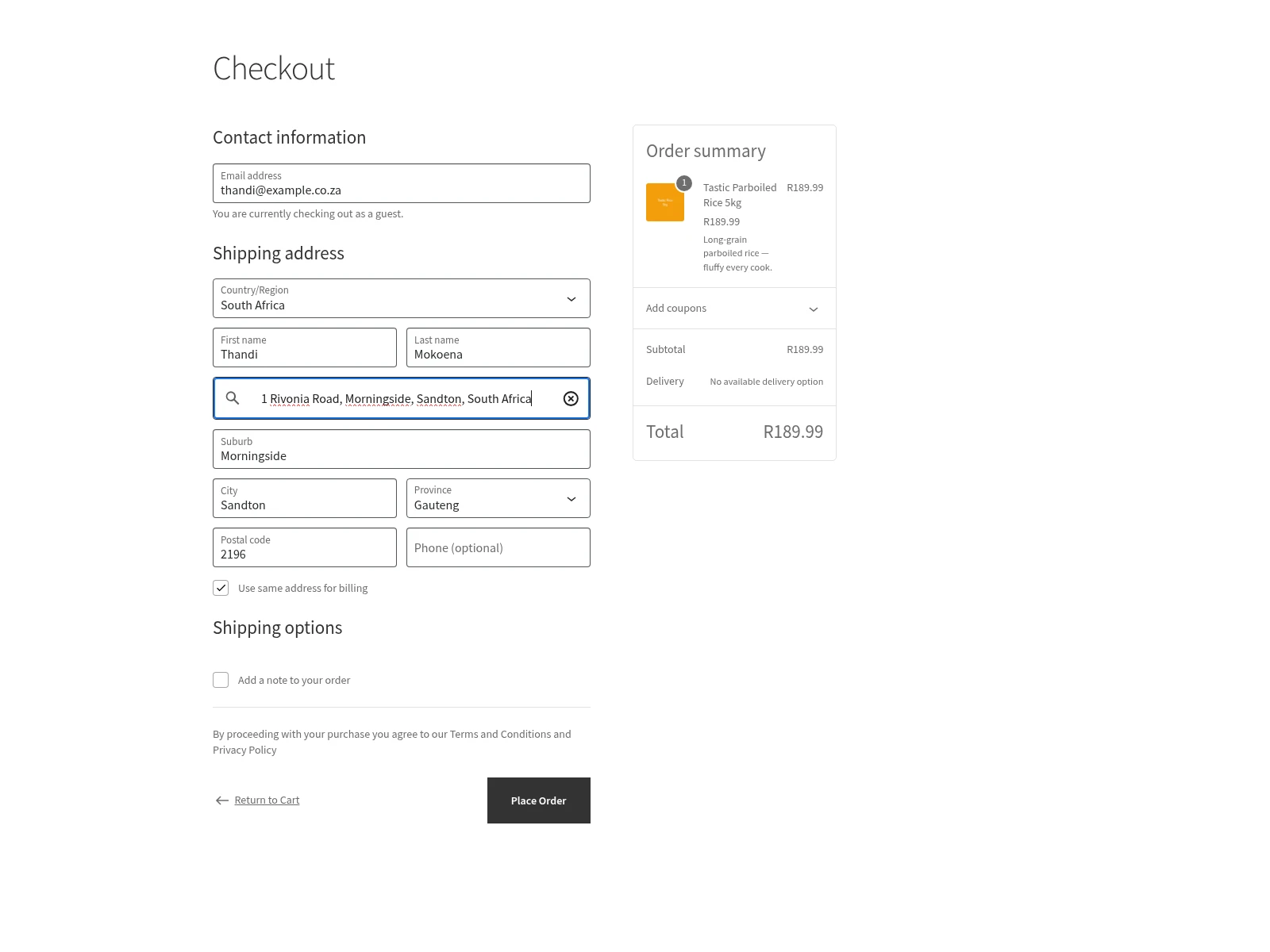Click the No available delivery option text

click(x=767, y=382)
